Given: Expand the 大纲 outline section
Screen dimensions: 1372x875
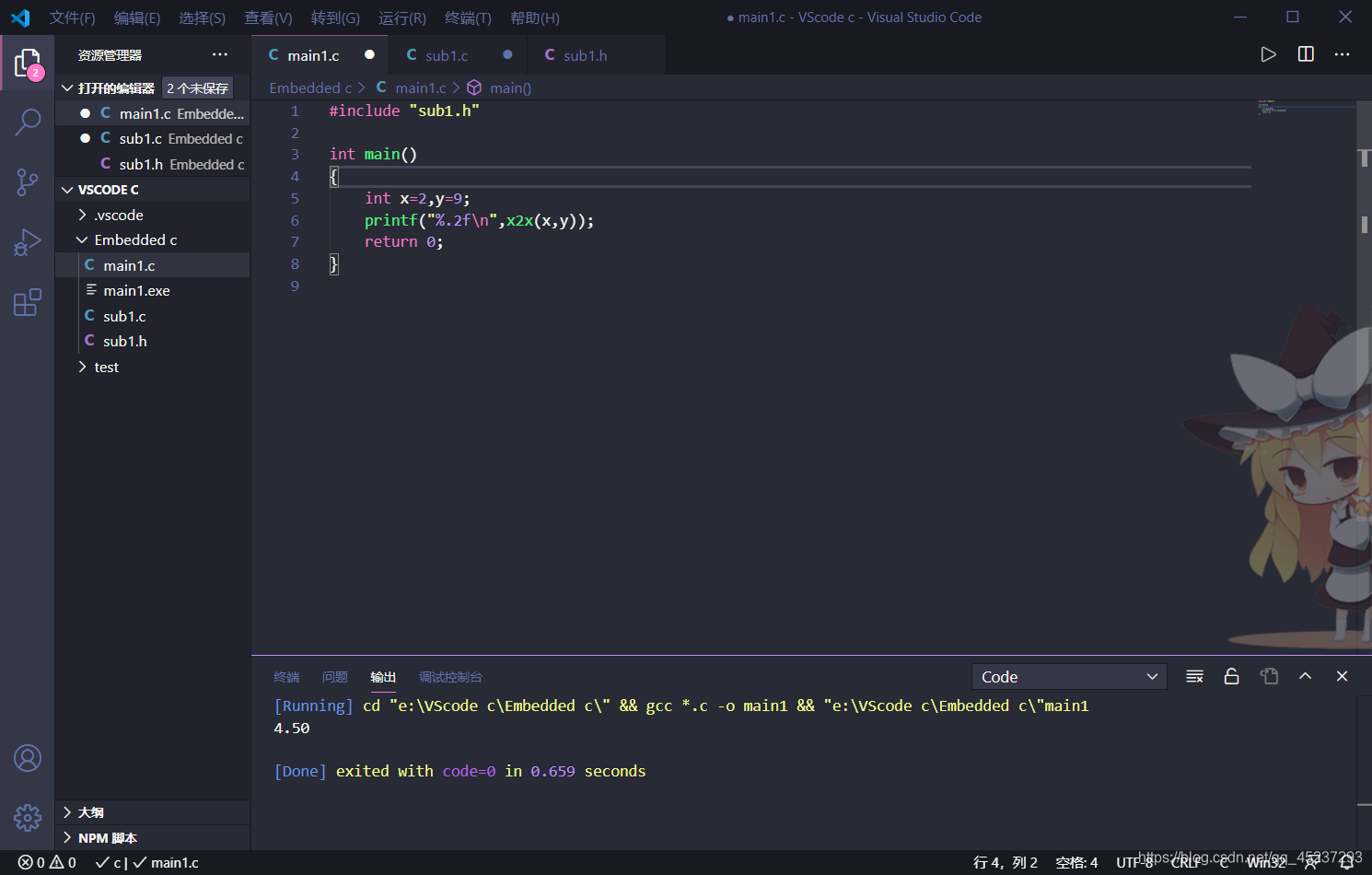Looking at the screenshot, I should coord(153,812).
